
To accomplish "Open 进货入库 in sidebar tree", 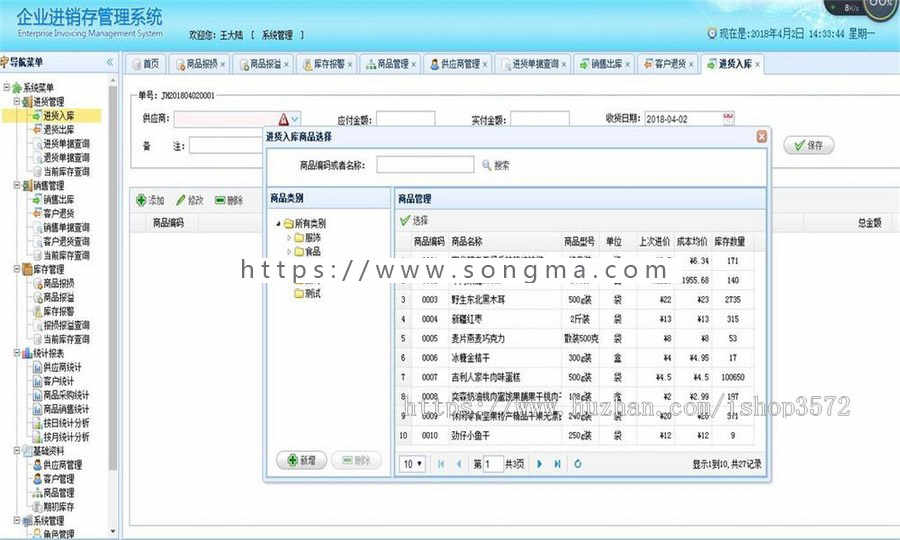I will point(58,116).
